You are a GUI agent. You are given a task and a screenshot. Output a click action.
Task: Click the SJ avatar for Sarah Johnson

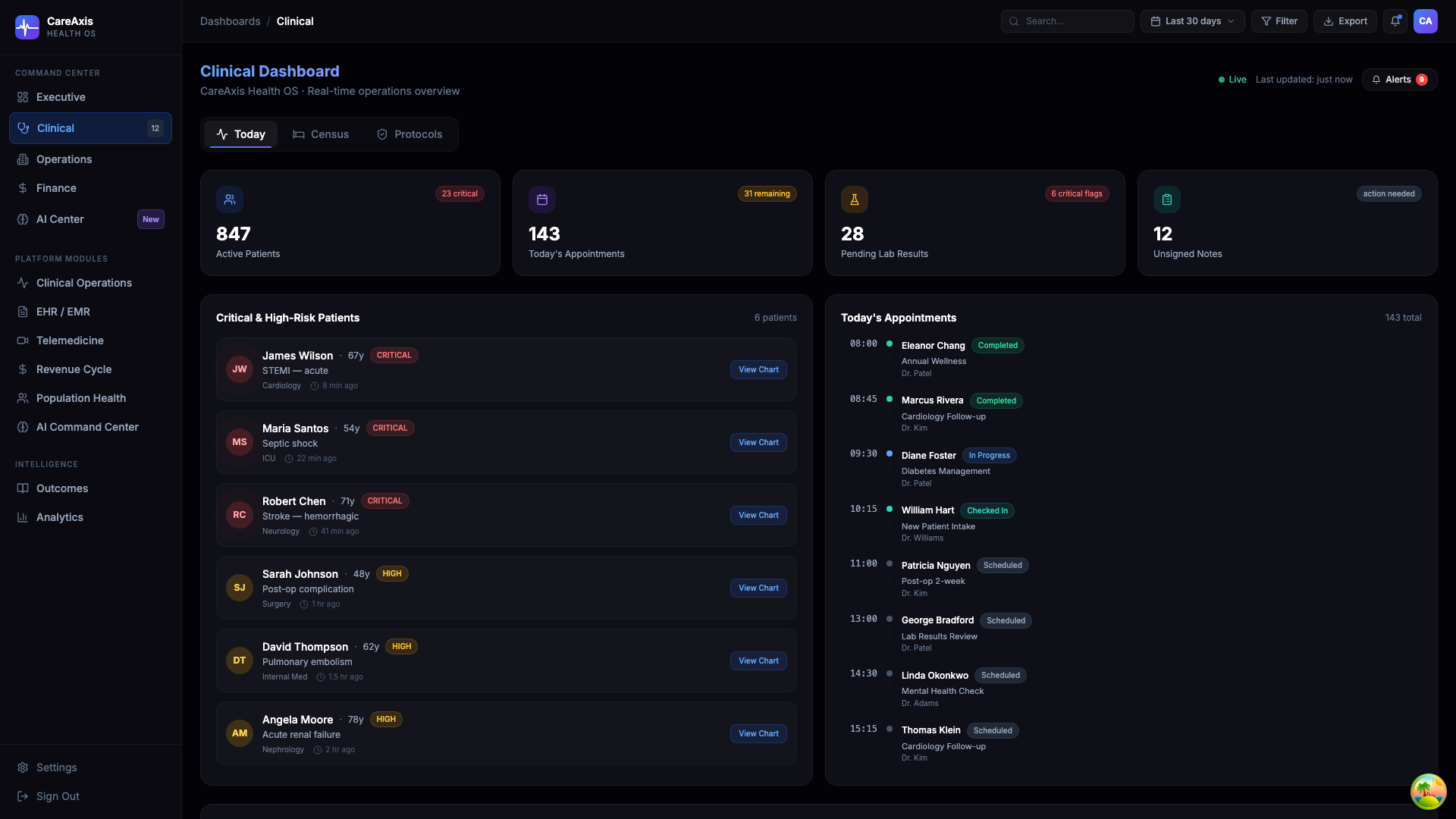point(240,588)
